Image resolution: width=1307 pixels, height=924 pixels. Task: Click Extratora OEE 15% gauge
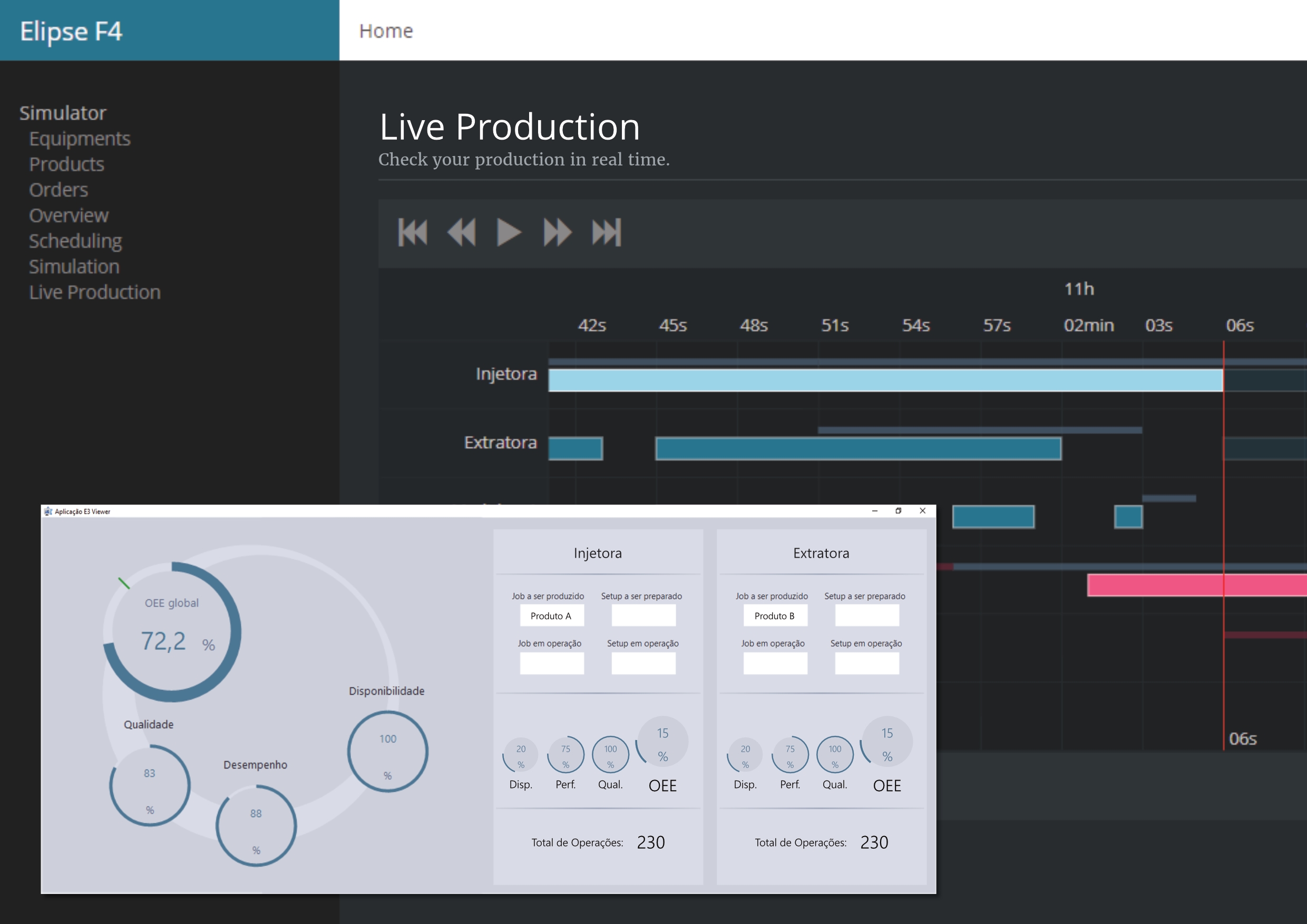click(x=887, y=742)
